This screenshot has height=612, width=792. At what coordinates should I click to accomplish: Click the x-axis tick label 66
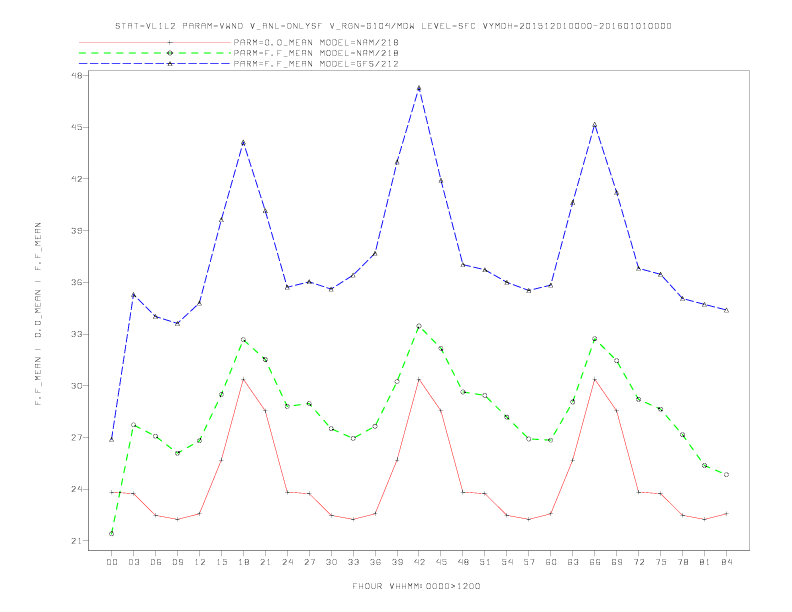(595, 562)
